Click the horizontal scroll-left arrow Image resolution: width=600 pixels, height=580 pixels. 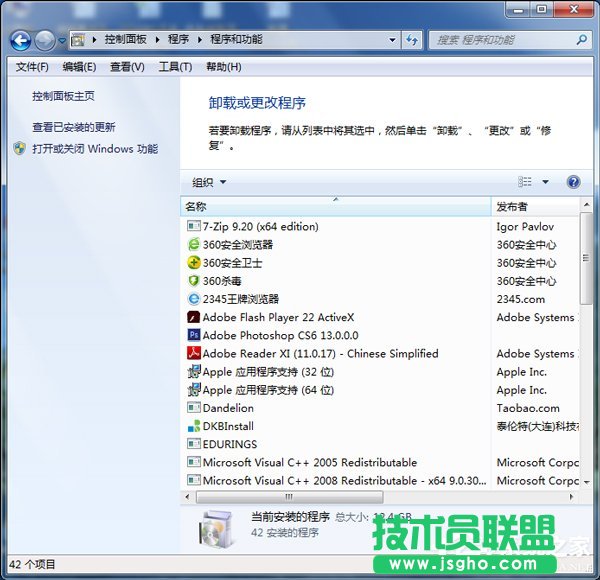pos(187,497)
